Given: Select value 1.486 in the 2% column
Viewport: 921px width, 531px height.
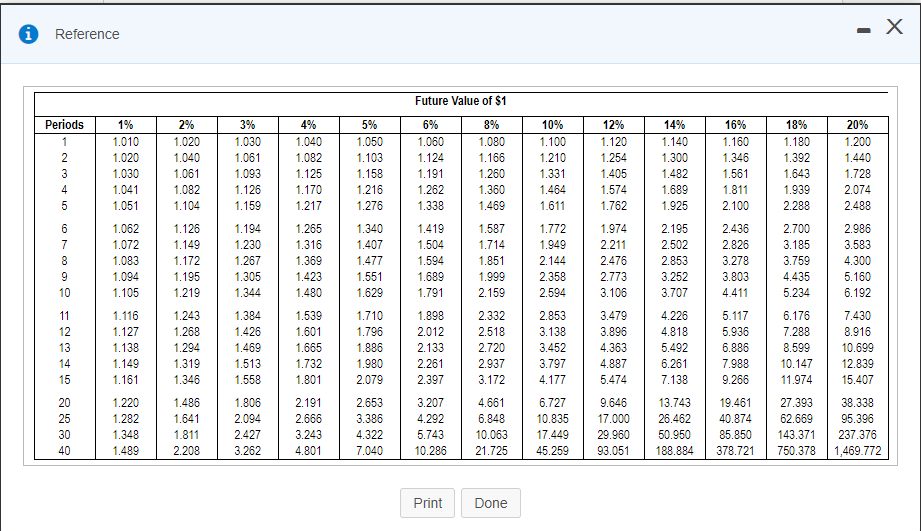Looking at the screenshot, I should coord(186,403).
